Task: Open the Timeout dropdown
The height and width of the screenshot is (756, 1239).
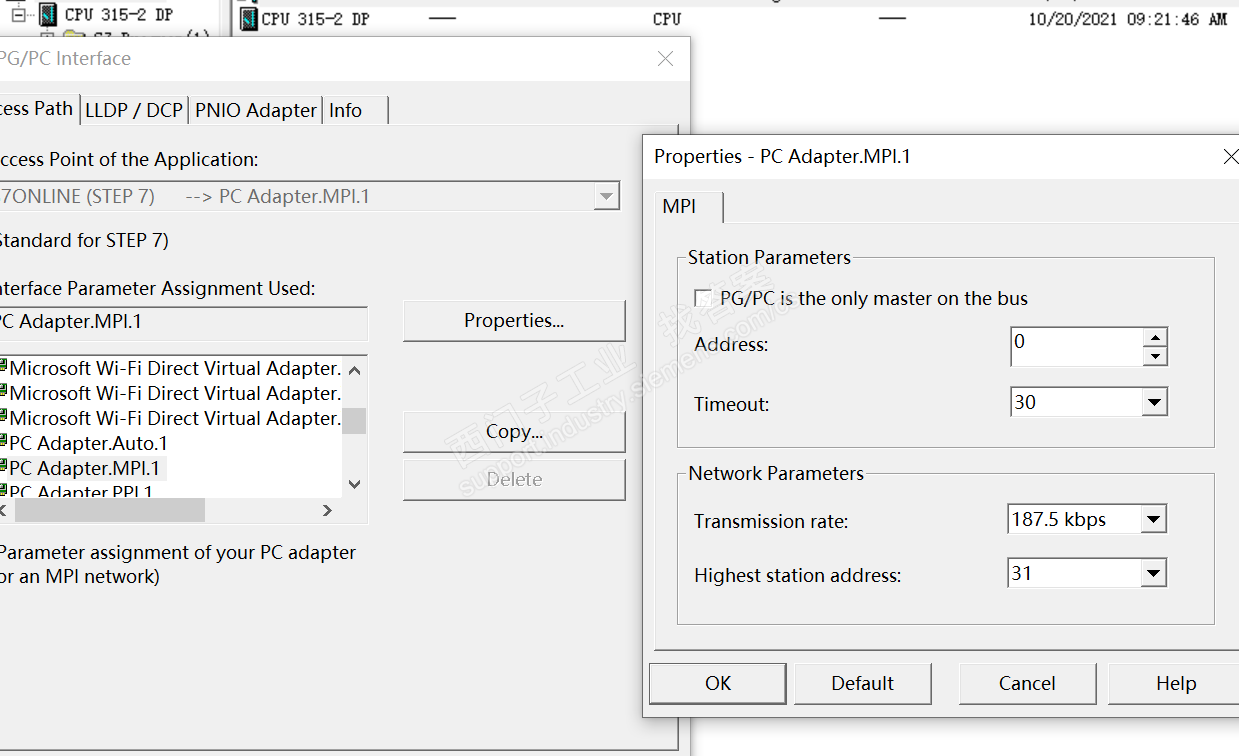Action: point(1155,403)
